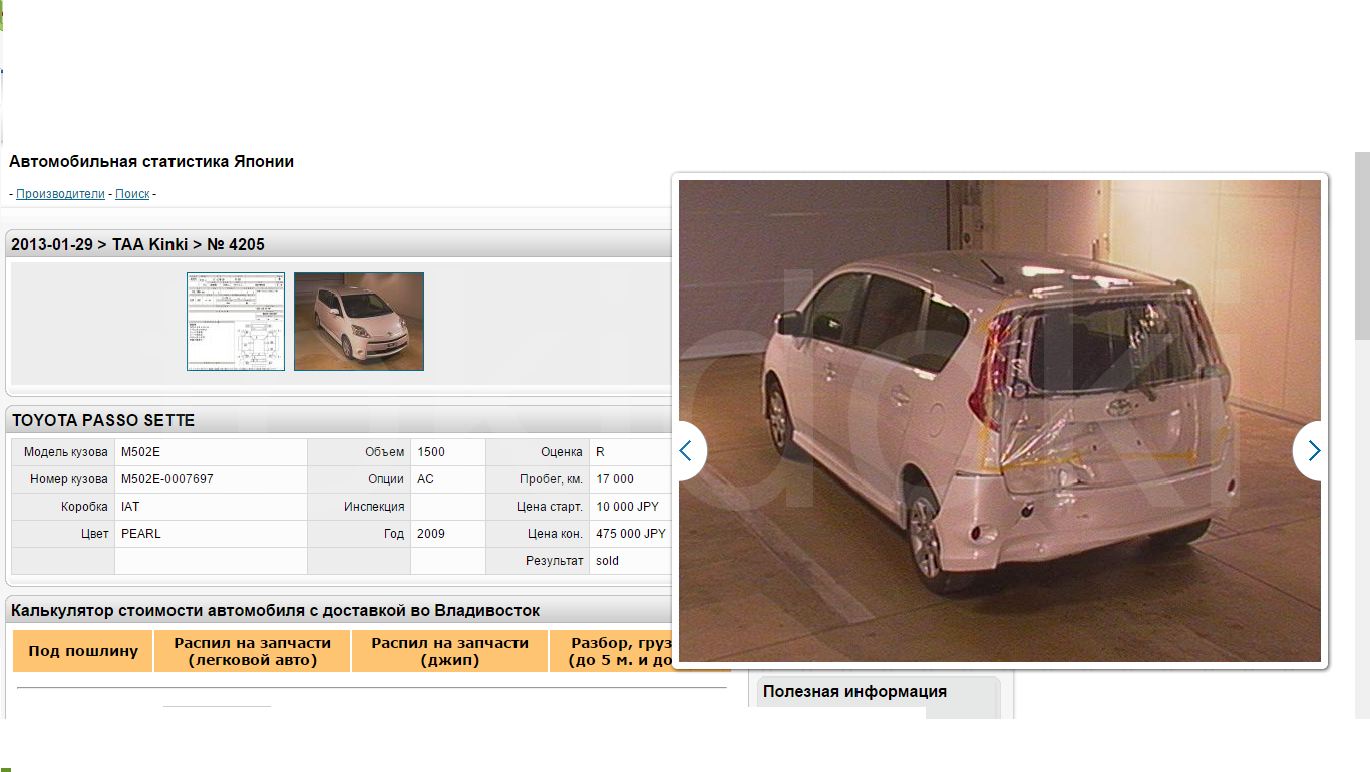Screen dimensions: 1370x772
Task: Click the Номер кузова label
Action: (x=69, y=479)
